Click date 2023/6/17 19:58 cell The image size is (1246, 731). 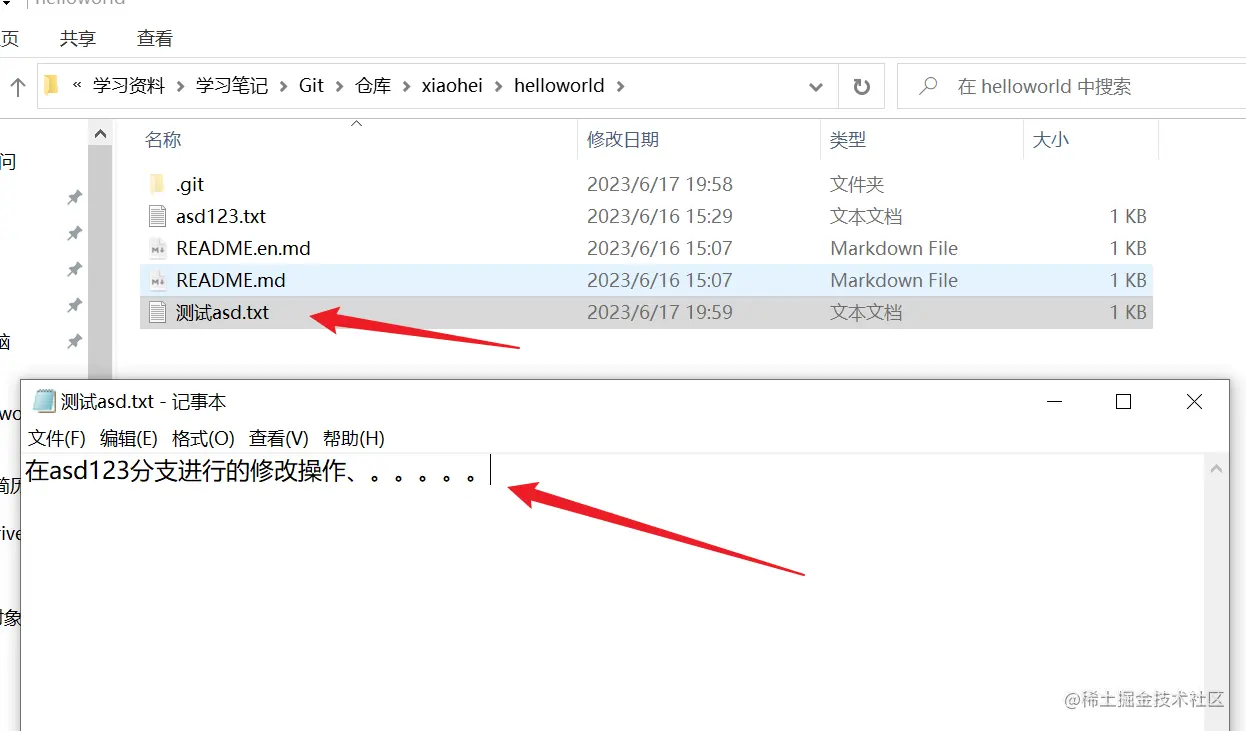pos(660,184)
